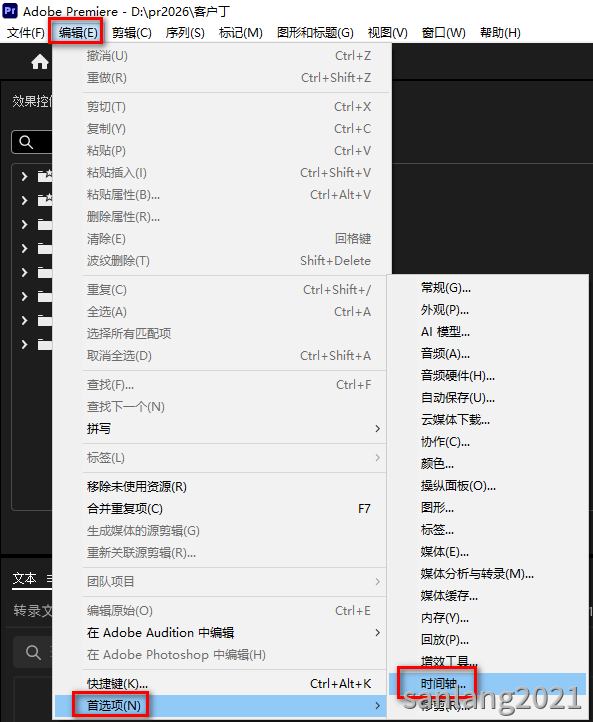The image size is (593, 722).
Task: Open the 剪辑(C) menu
Action: pos(132,33)
